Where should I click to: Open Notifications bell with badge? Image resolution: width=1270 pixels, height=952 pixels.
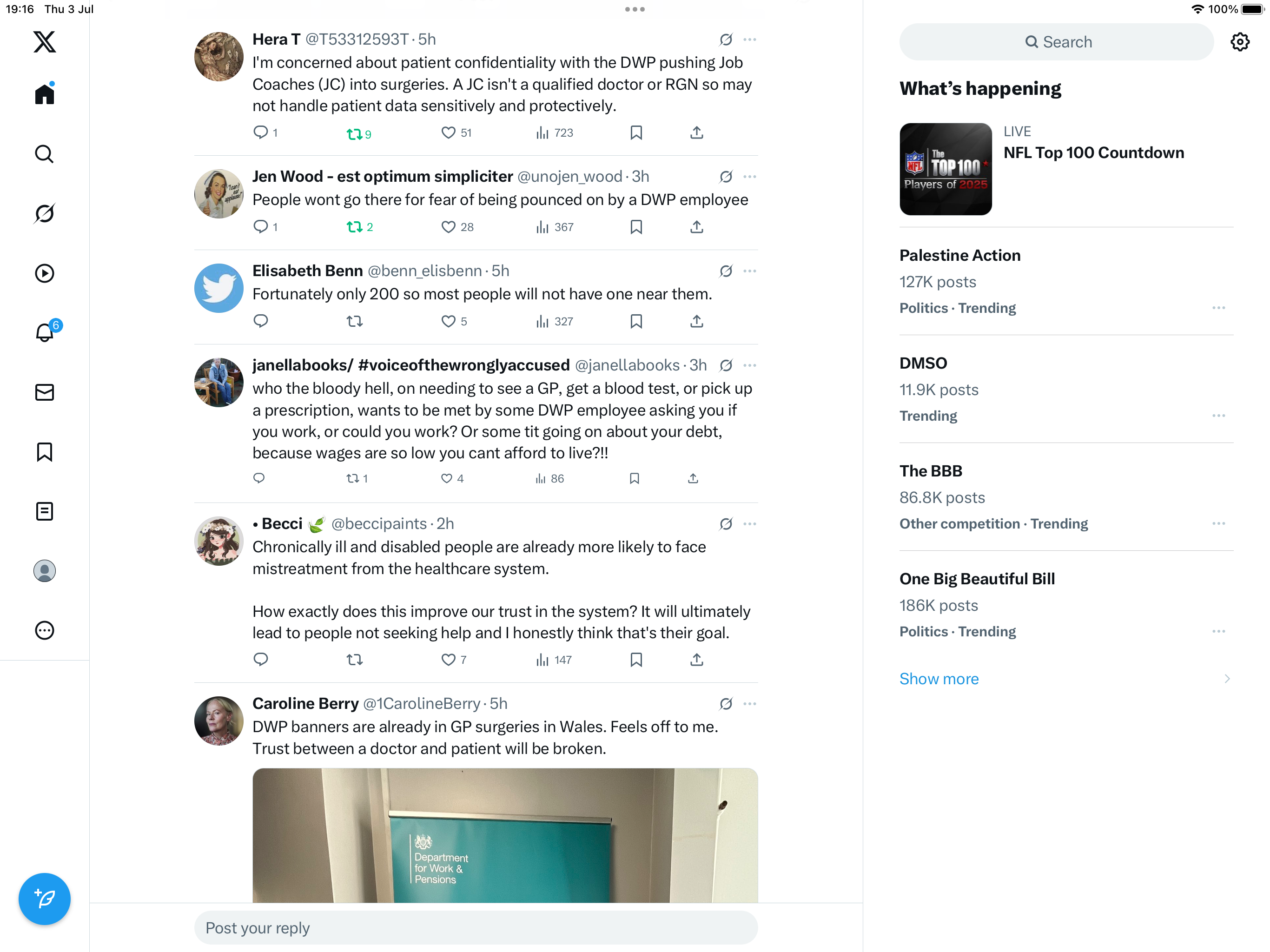(46, 332)
